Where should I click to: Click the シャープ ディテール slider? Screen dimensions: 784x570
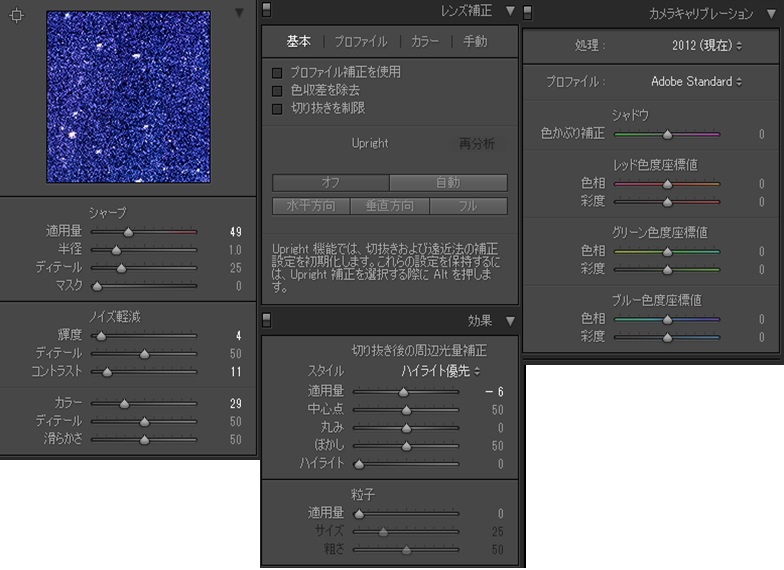[x=144, y=268]
